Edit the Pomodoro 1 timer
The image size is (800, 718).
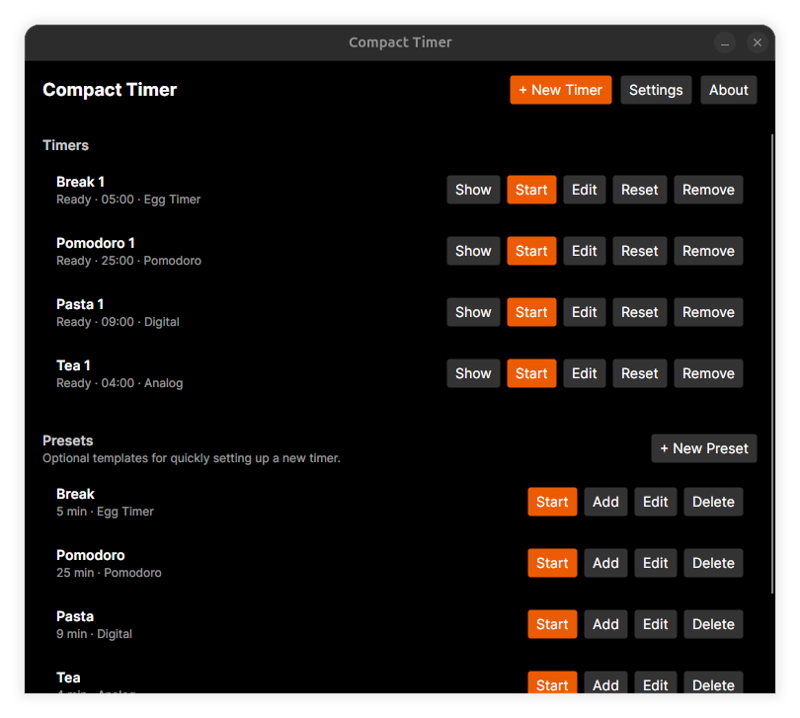coord(584,251)
